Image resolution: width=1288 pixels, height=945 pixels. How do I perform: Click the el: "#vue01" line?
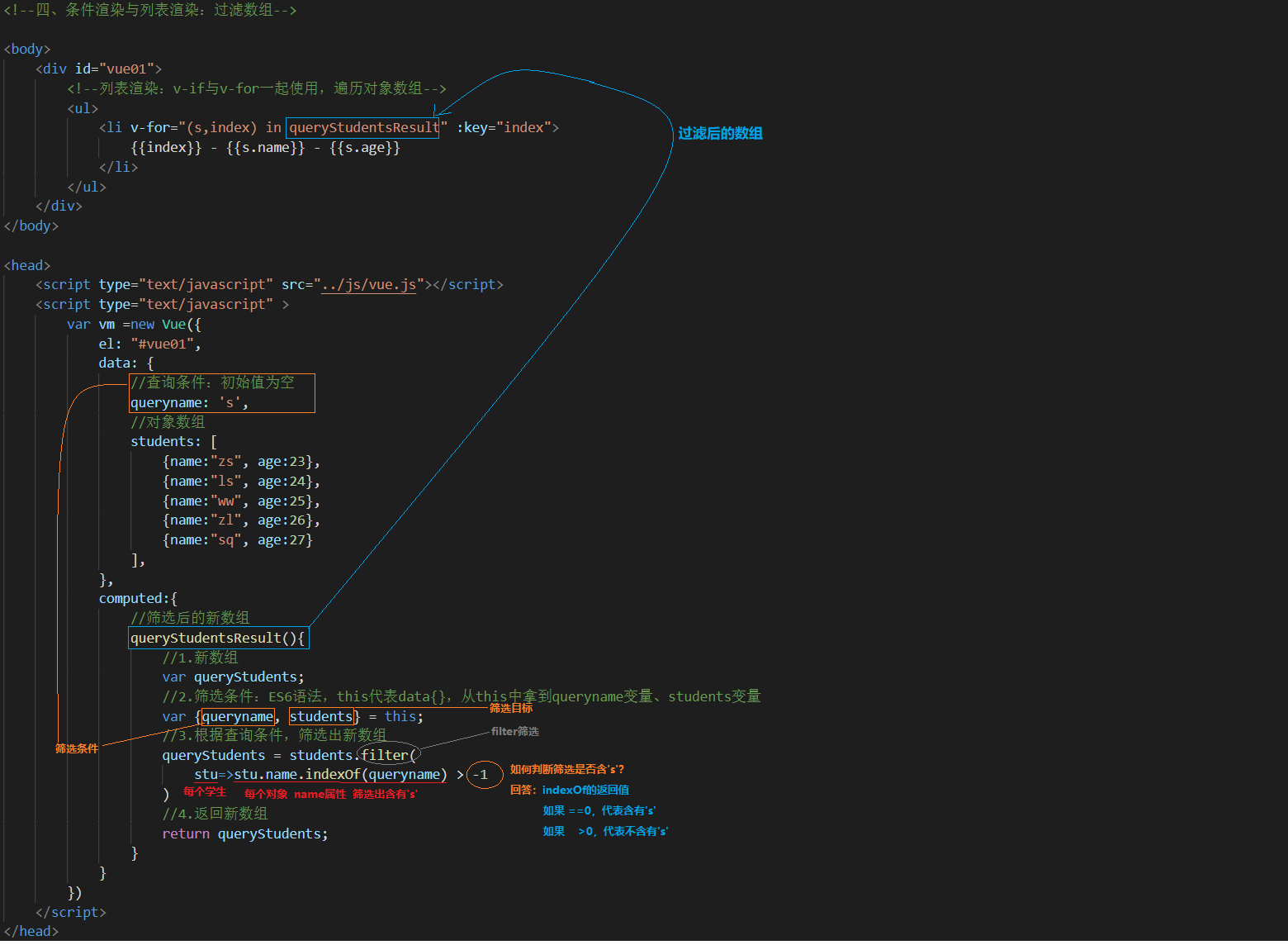tap(149, 344)
